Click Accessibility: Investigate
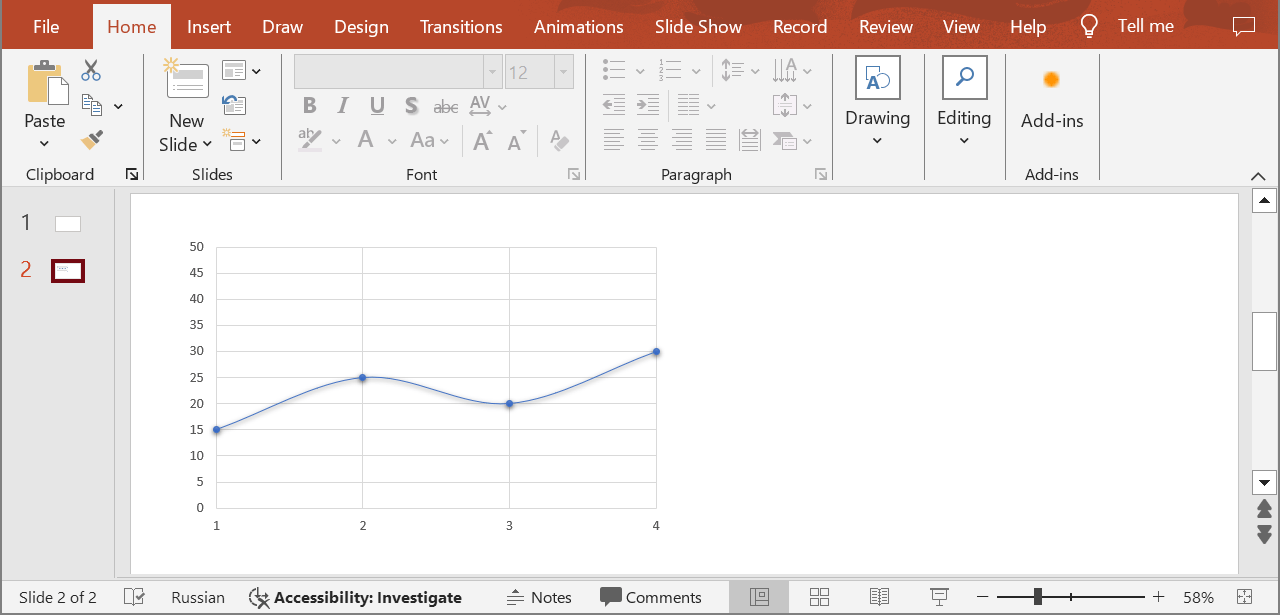 [x=355, y=597]
